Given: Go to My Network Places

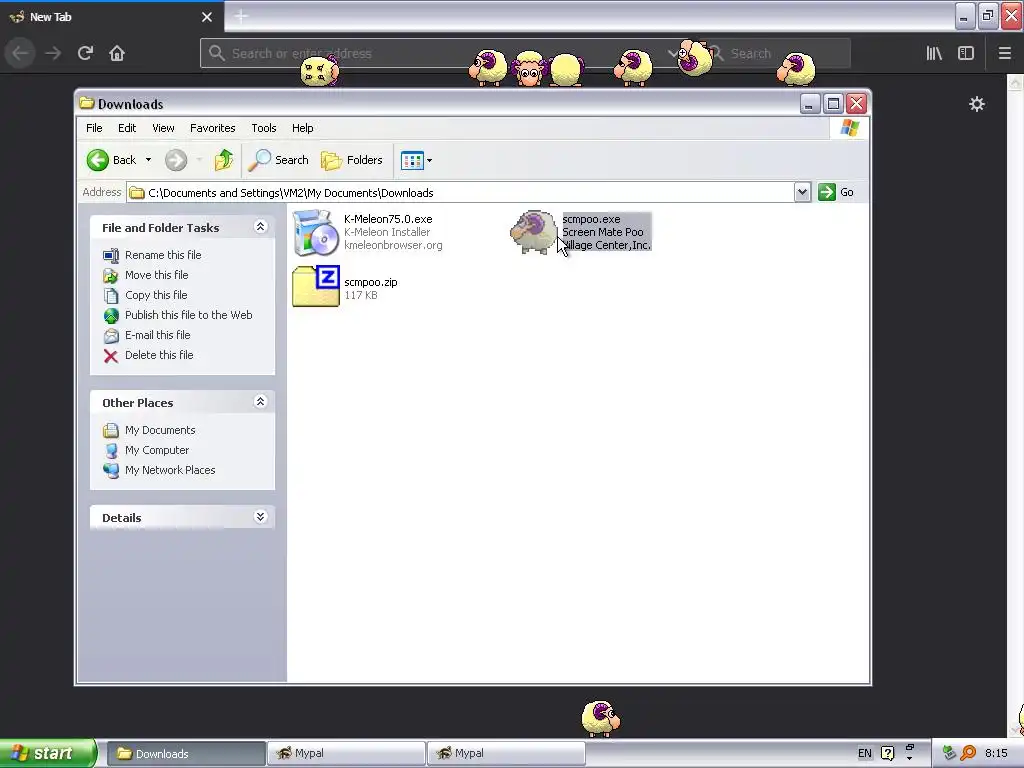Looking at the screenshot, I should pyautogui.click(x=170, y=470).
